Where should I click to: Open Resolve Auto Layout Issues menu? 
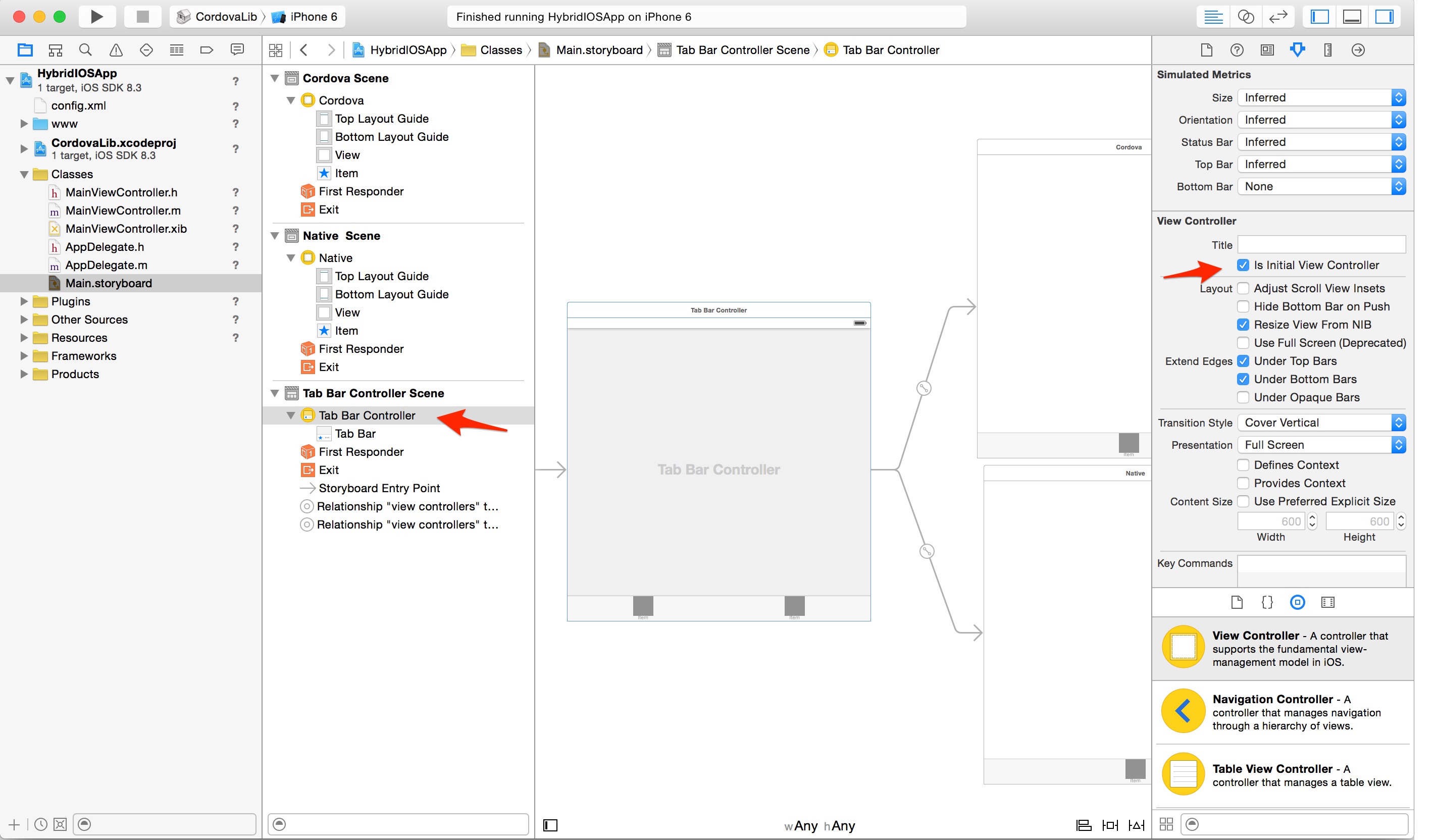tap(1136, 825)
